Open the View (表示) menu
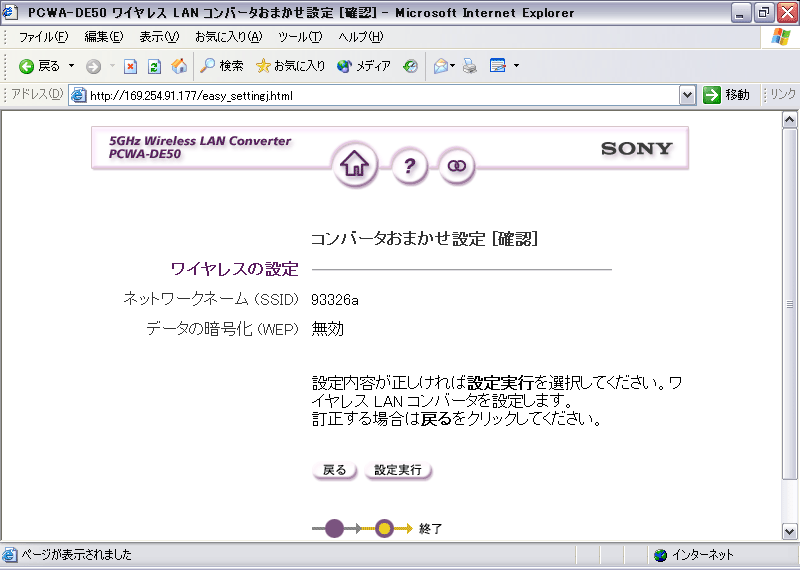 pyautogui.click(x=159, y=37)
